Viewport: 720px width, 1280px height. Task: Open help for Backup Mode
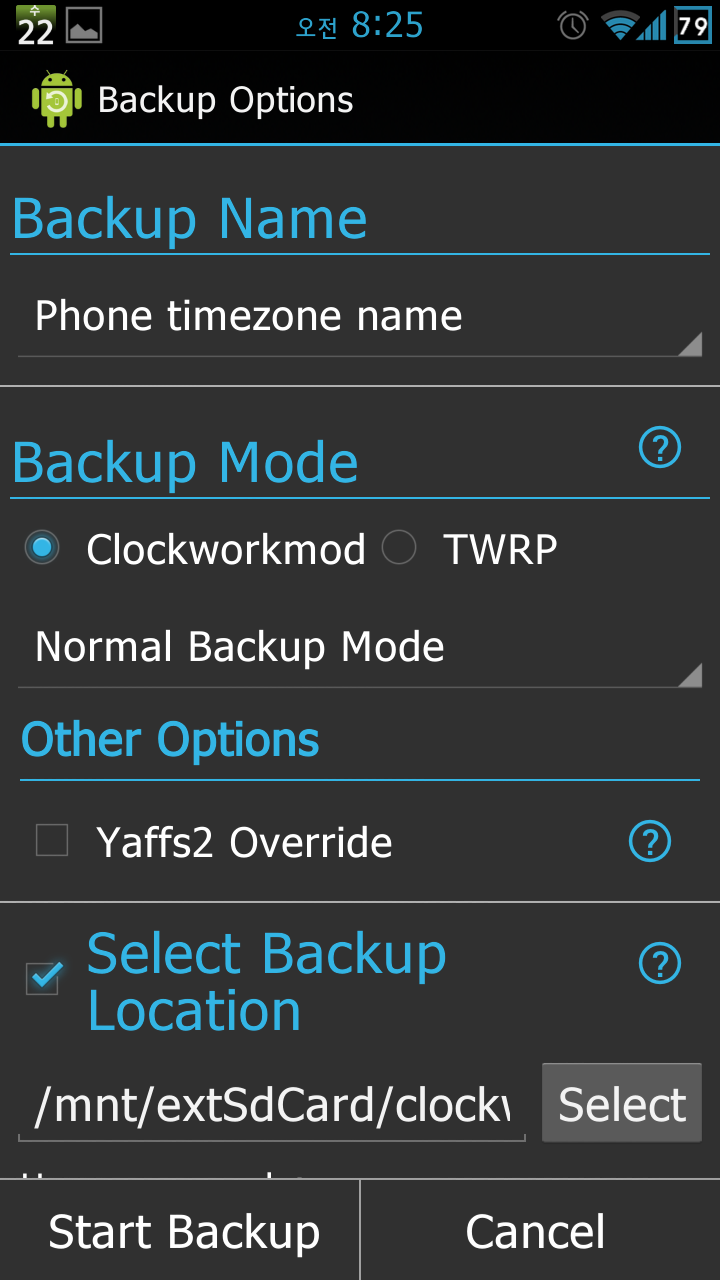[660, 448]
